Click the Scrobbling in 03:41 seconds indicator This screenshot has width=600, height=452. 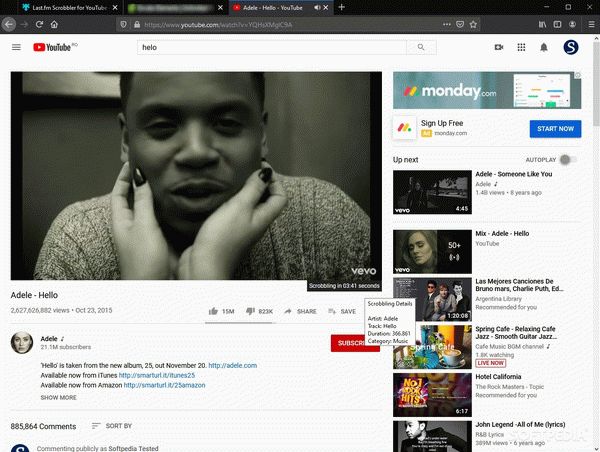[x=344, y=286]
